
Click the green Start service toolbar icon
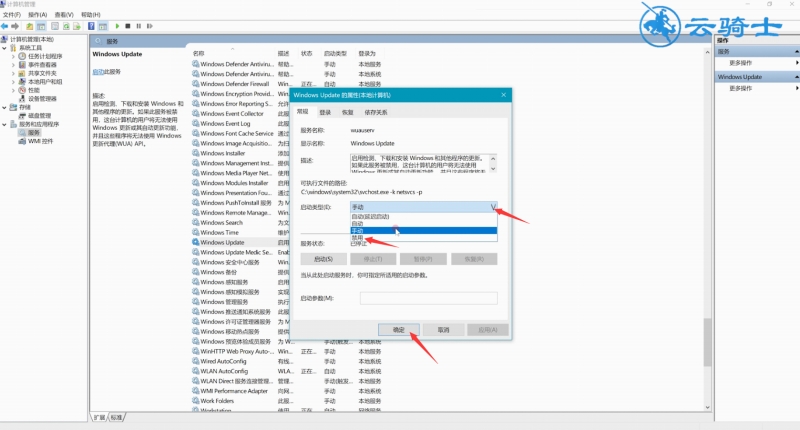117,26
